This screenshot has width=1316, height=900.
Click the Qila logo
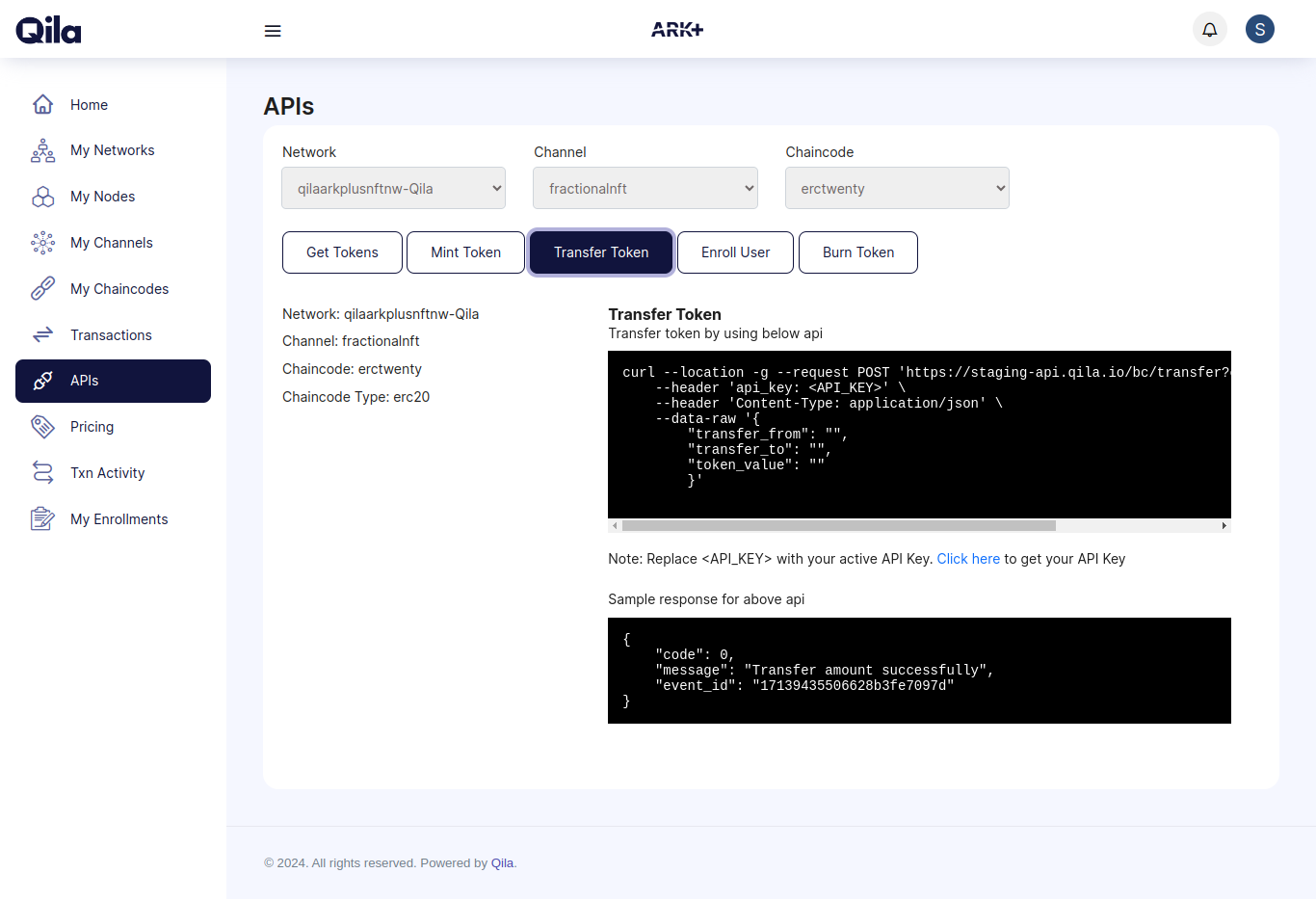point(48,30)
